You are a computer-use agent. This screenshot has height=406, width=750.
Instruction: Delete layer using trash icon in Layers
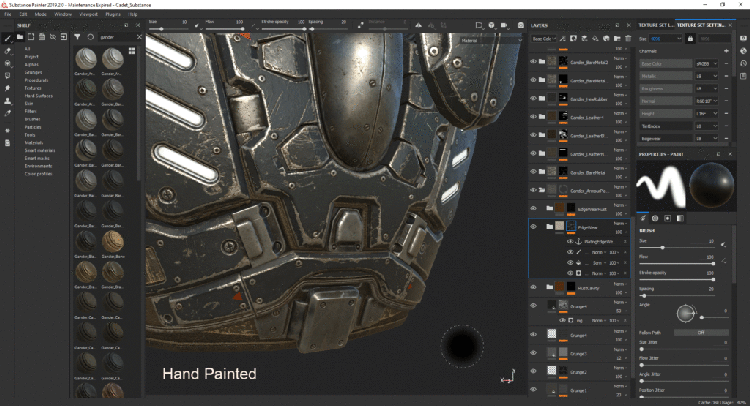pyautogui.click(x=630, y=39)
